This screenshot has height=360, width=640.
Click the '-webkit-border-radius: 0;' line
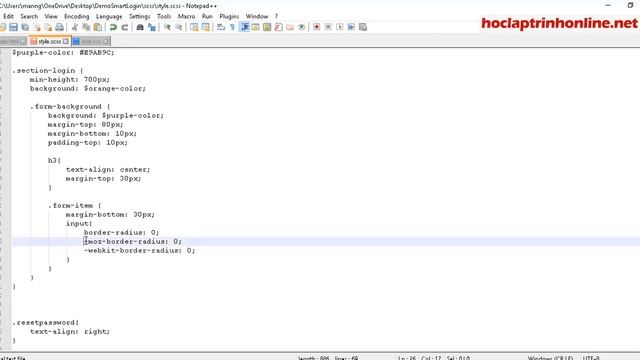pos(139,251)
